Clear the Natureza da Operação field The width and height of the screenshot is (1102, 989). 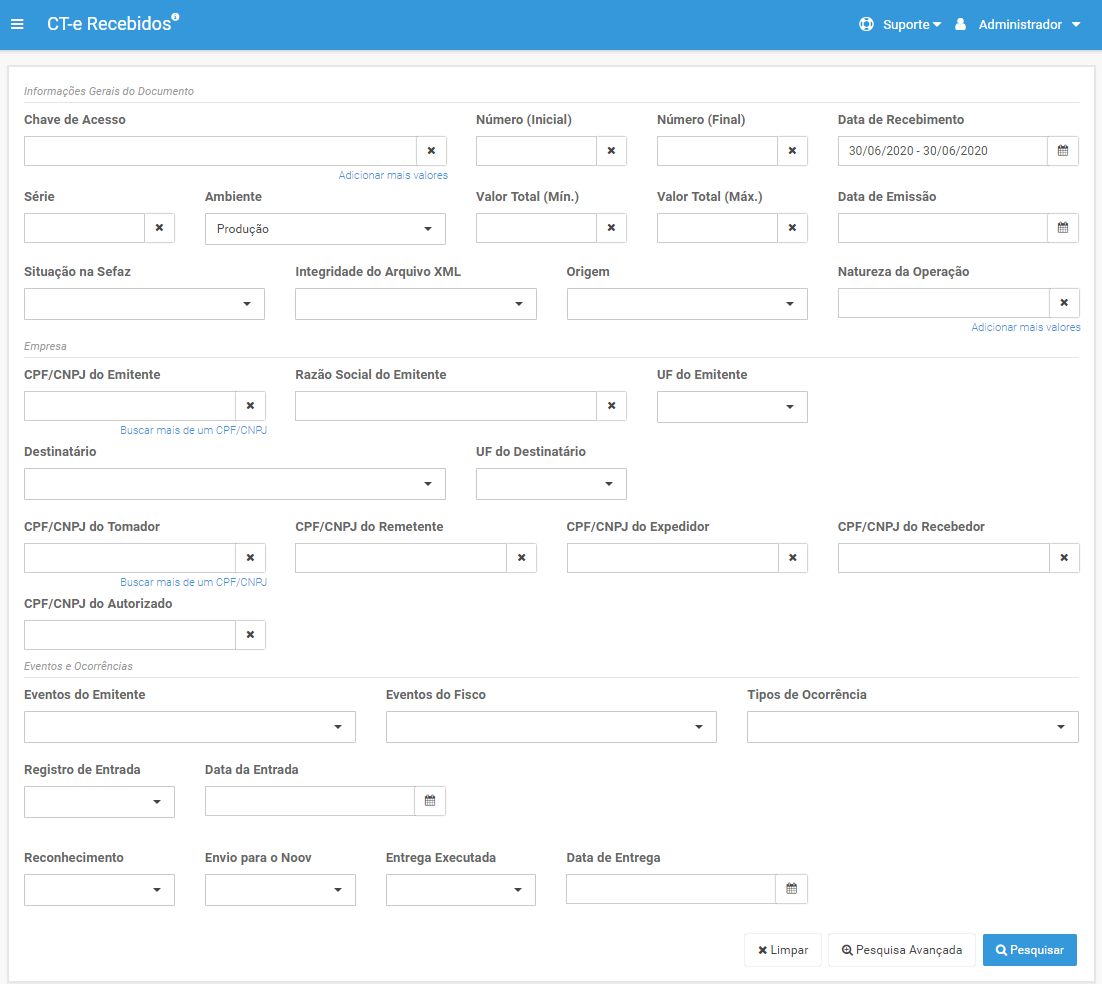click(1064, 303)
